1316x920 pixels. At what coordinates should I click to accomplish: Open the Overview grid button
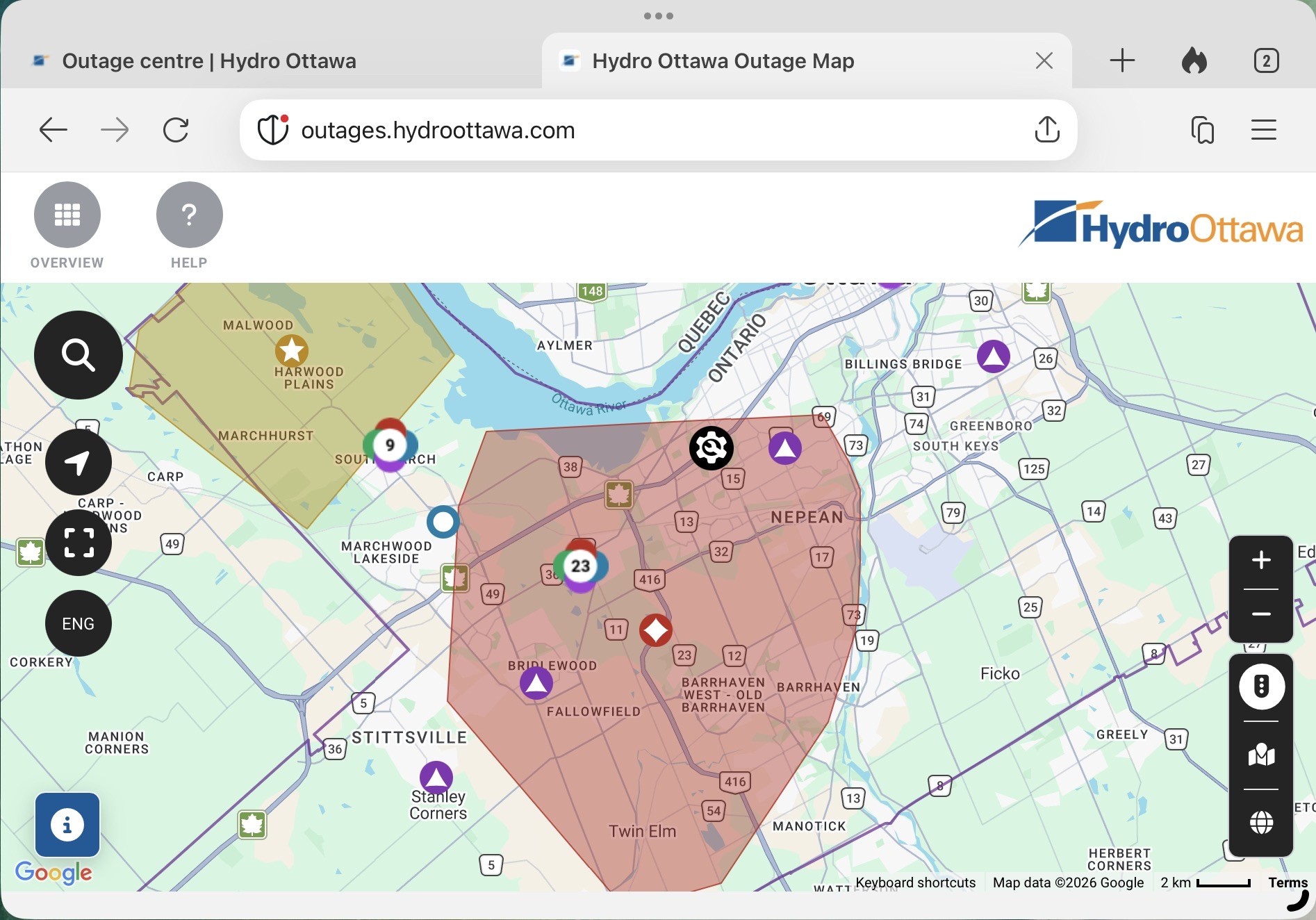[x=67, y=215]
